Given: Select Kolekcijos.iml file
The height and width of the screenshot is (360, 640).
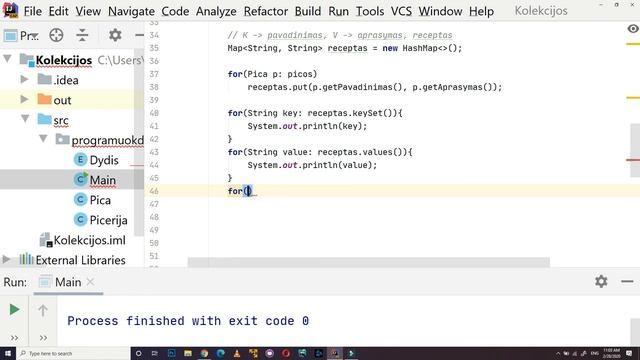Looking at the screenshot, I should [x=89, y=240].
